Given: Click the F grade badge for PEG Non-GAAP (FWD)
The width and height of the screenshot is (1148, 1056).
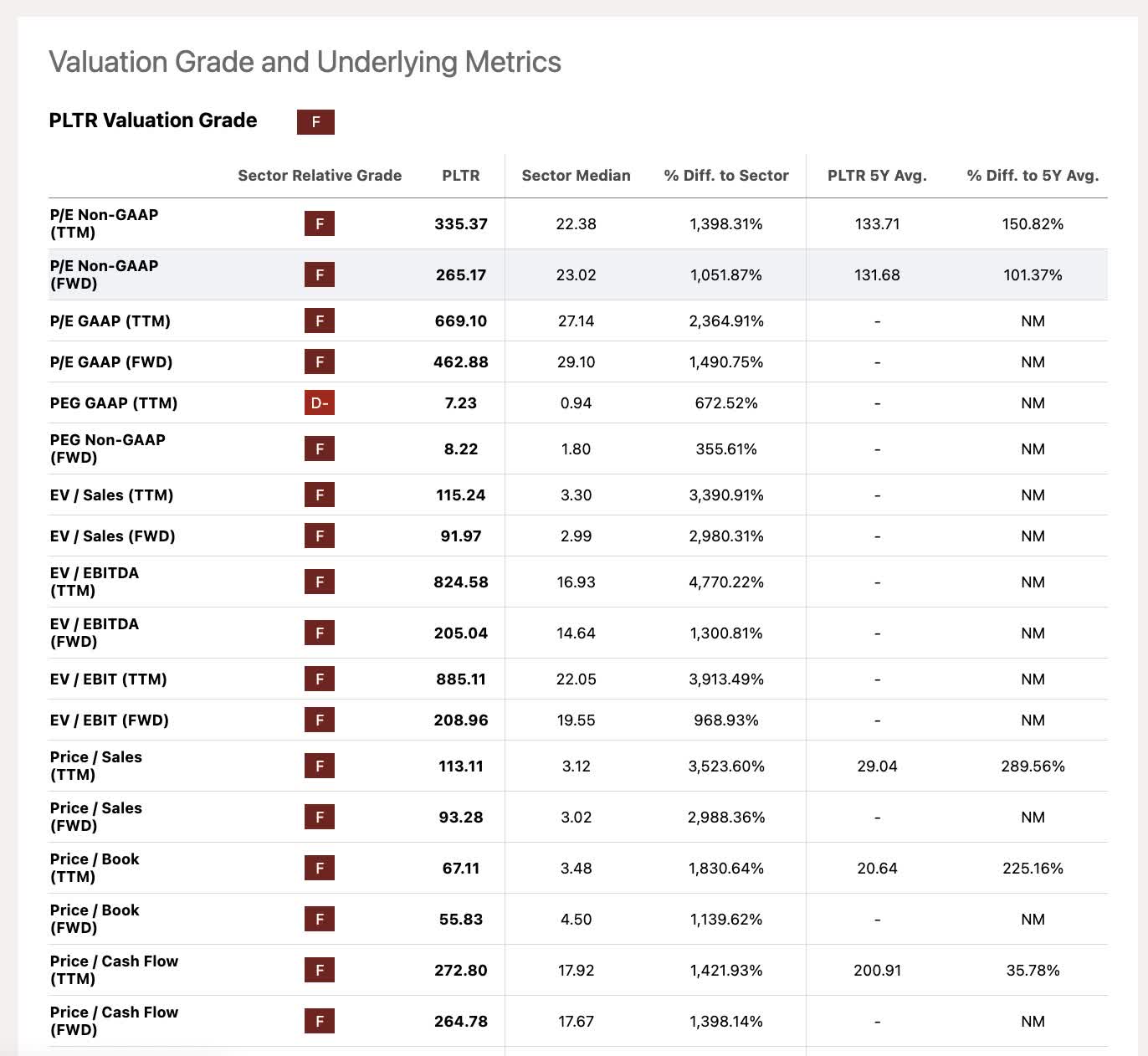Looking at the screenshot, I should [319, 449].
